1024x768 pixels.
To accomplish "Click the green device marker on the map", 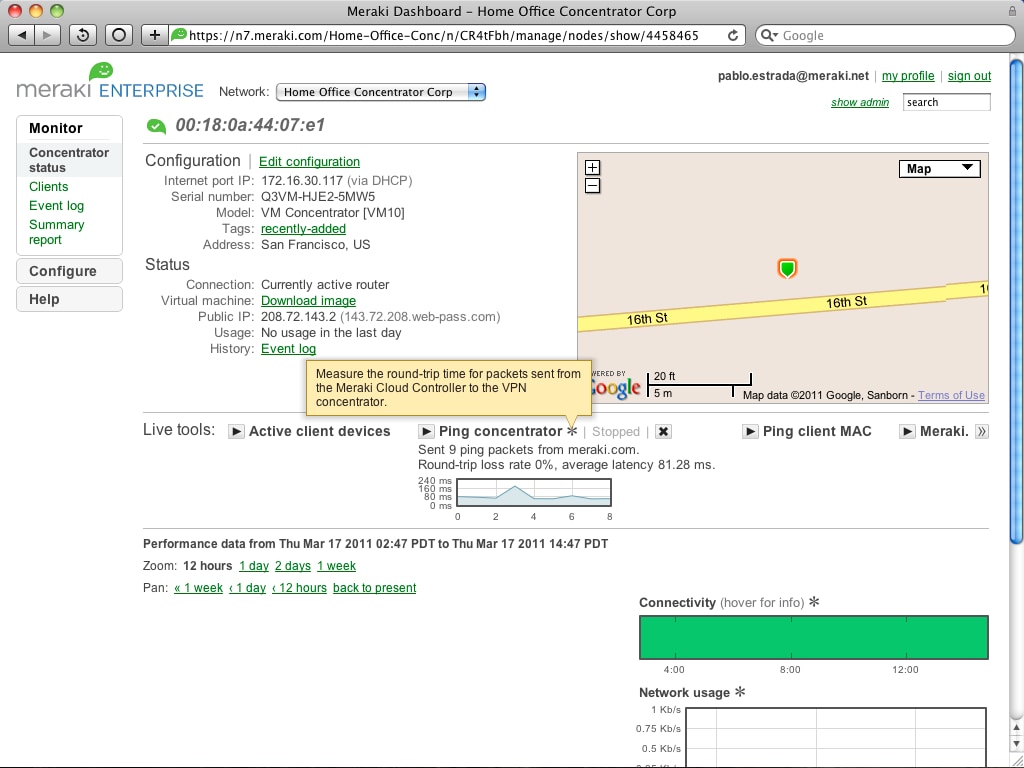I will pyautogui.click(x=788, y=268).
